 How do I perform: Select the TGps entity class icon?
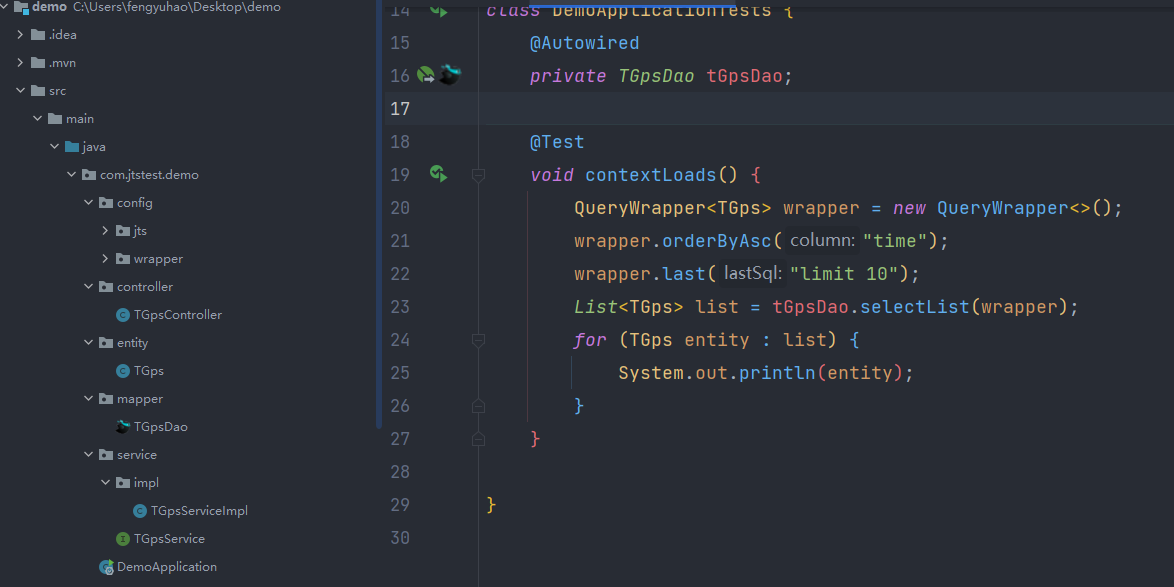pyautogui.click(x=122, y=370)
